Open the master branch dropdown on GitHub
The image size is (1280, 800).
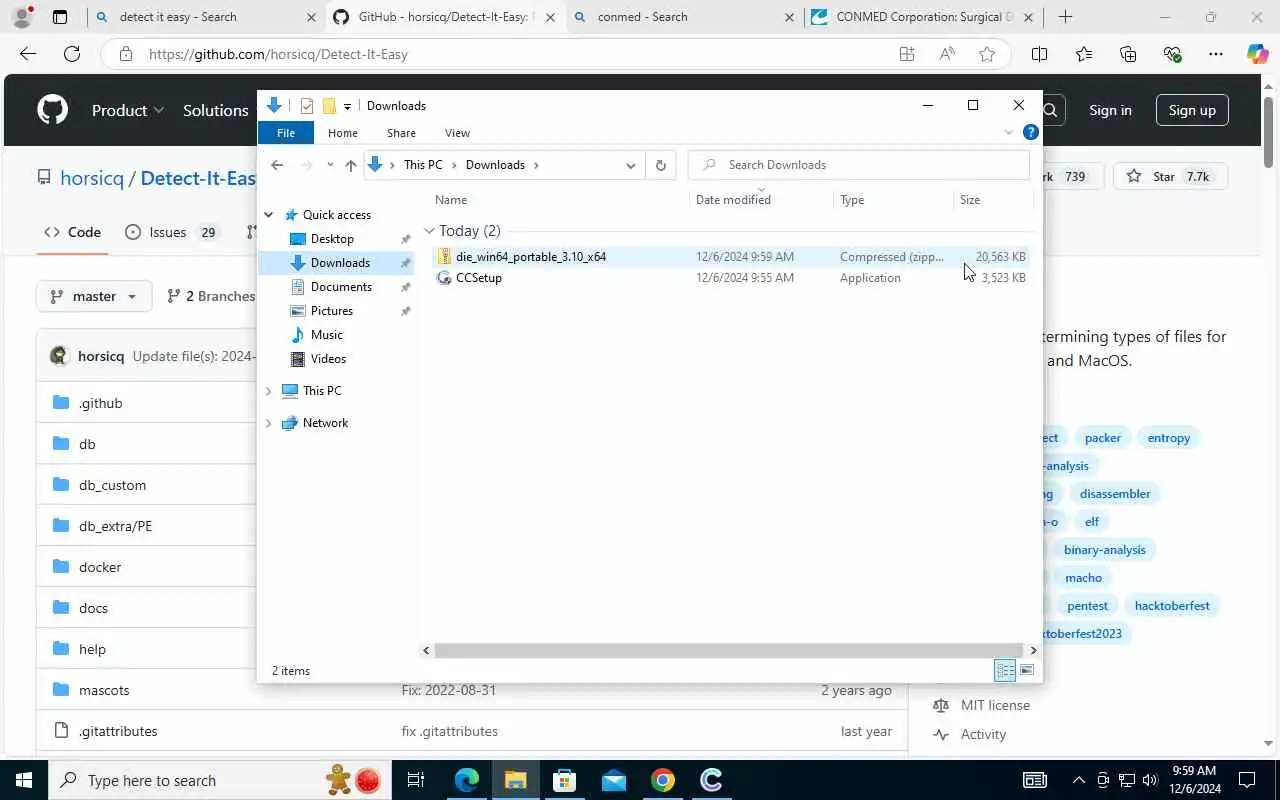click(x=94, y=296)
